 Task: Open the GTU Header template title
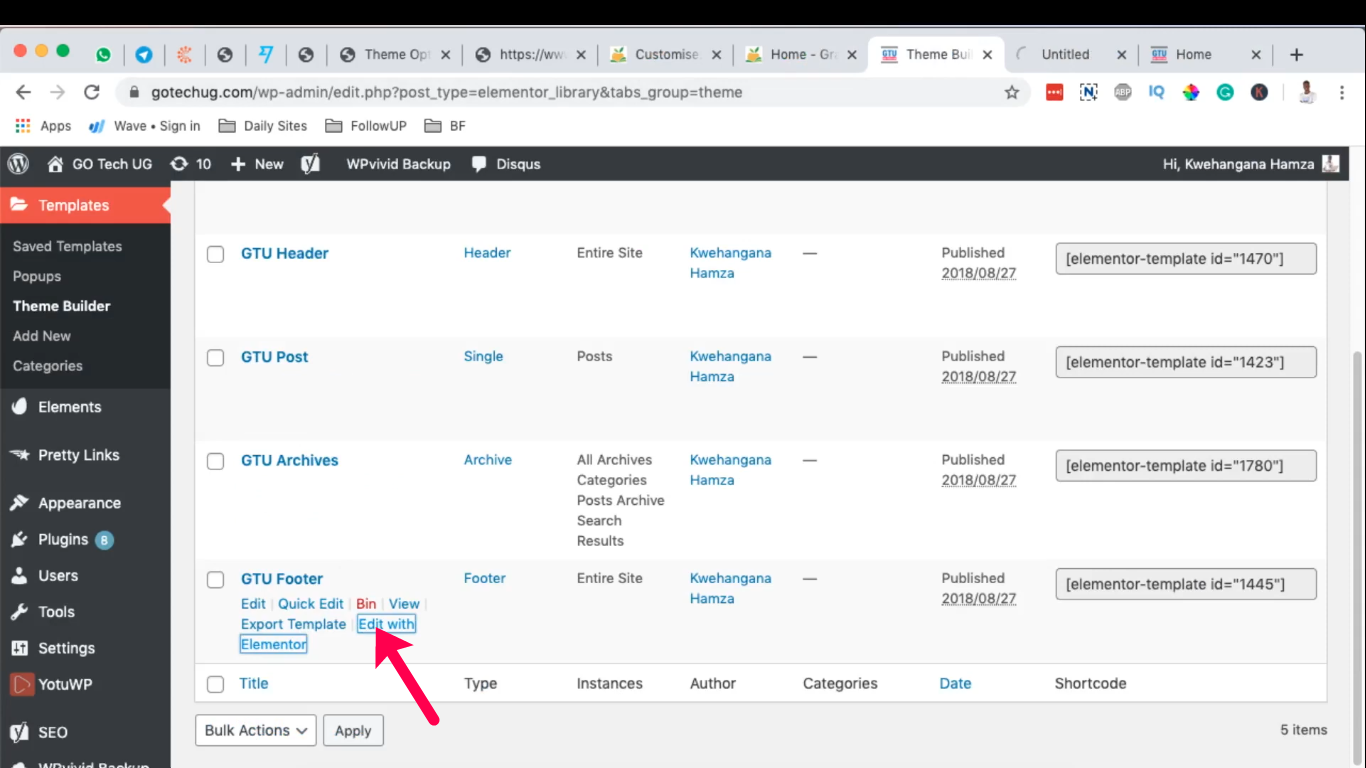click(285, 254)
